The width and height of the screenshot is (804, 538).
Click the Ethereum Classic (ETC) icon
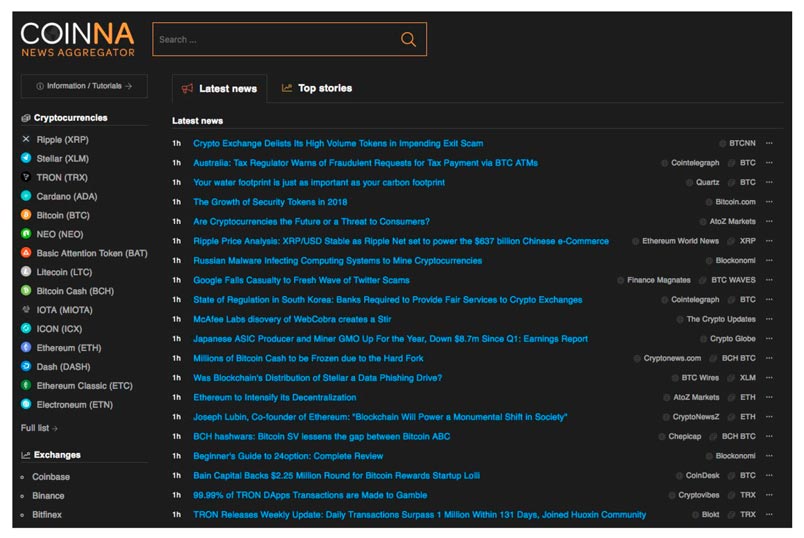tap(26, 385)
